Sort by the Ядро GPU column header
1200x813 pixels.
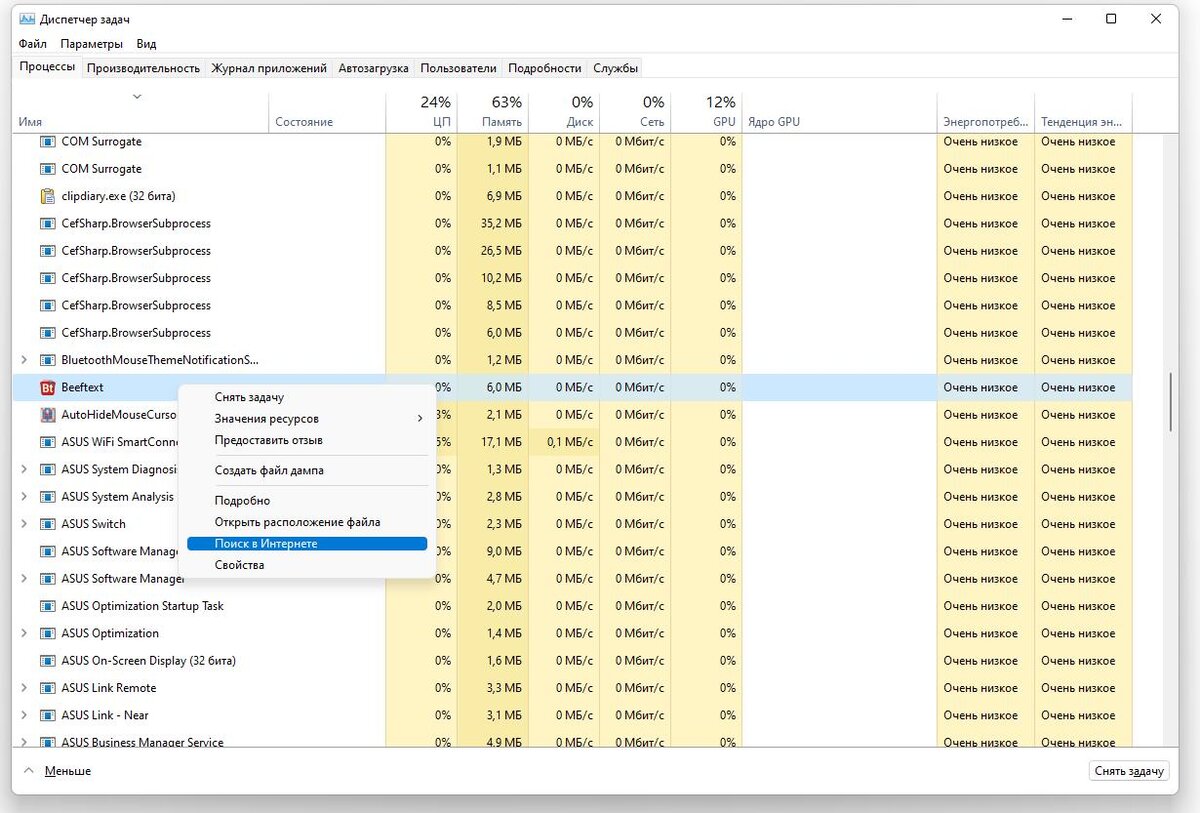839,112
